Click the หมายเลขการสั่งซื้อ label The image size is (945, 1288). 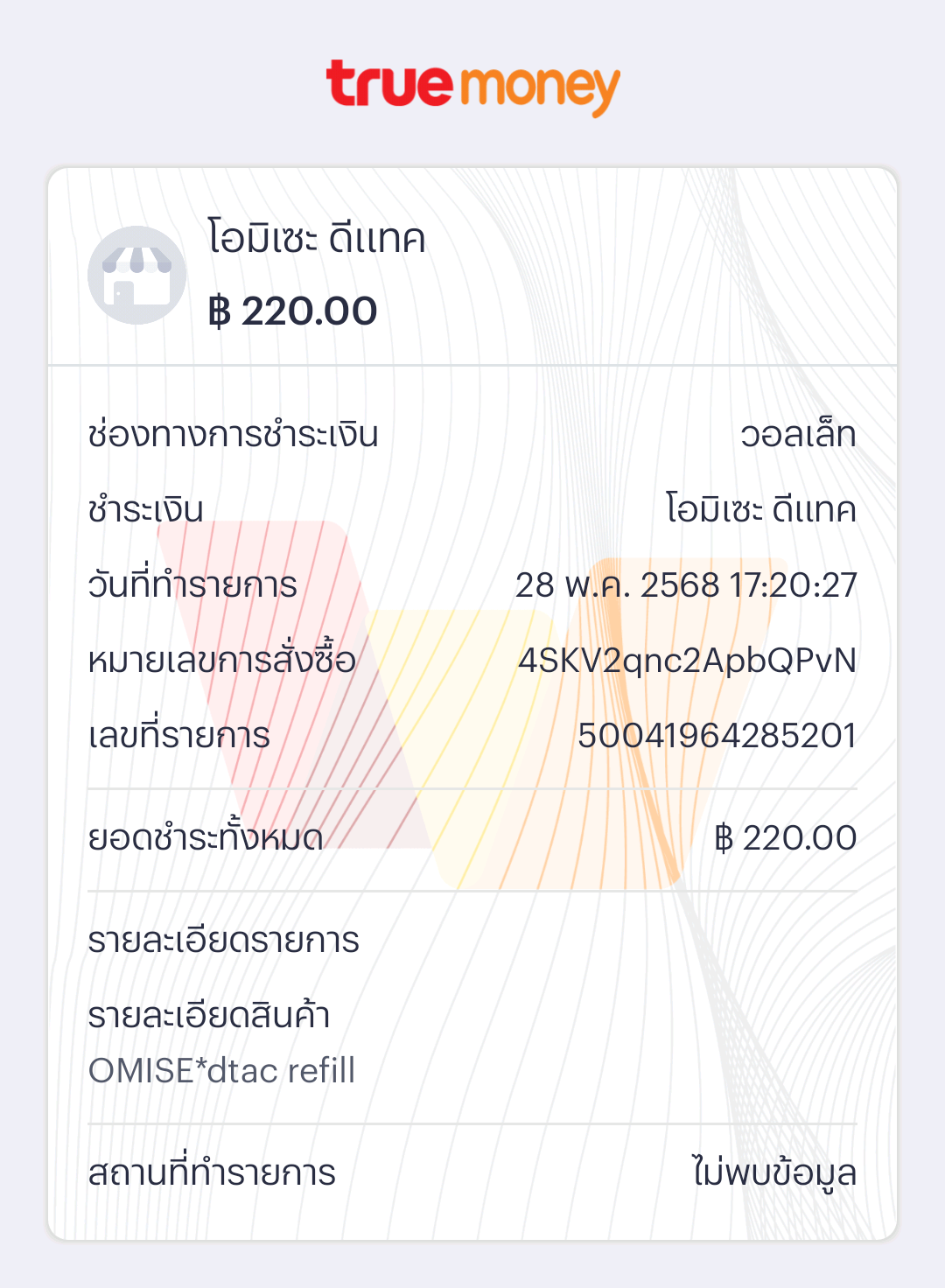(222, 659)
